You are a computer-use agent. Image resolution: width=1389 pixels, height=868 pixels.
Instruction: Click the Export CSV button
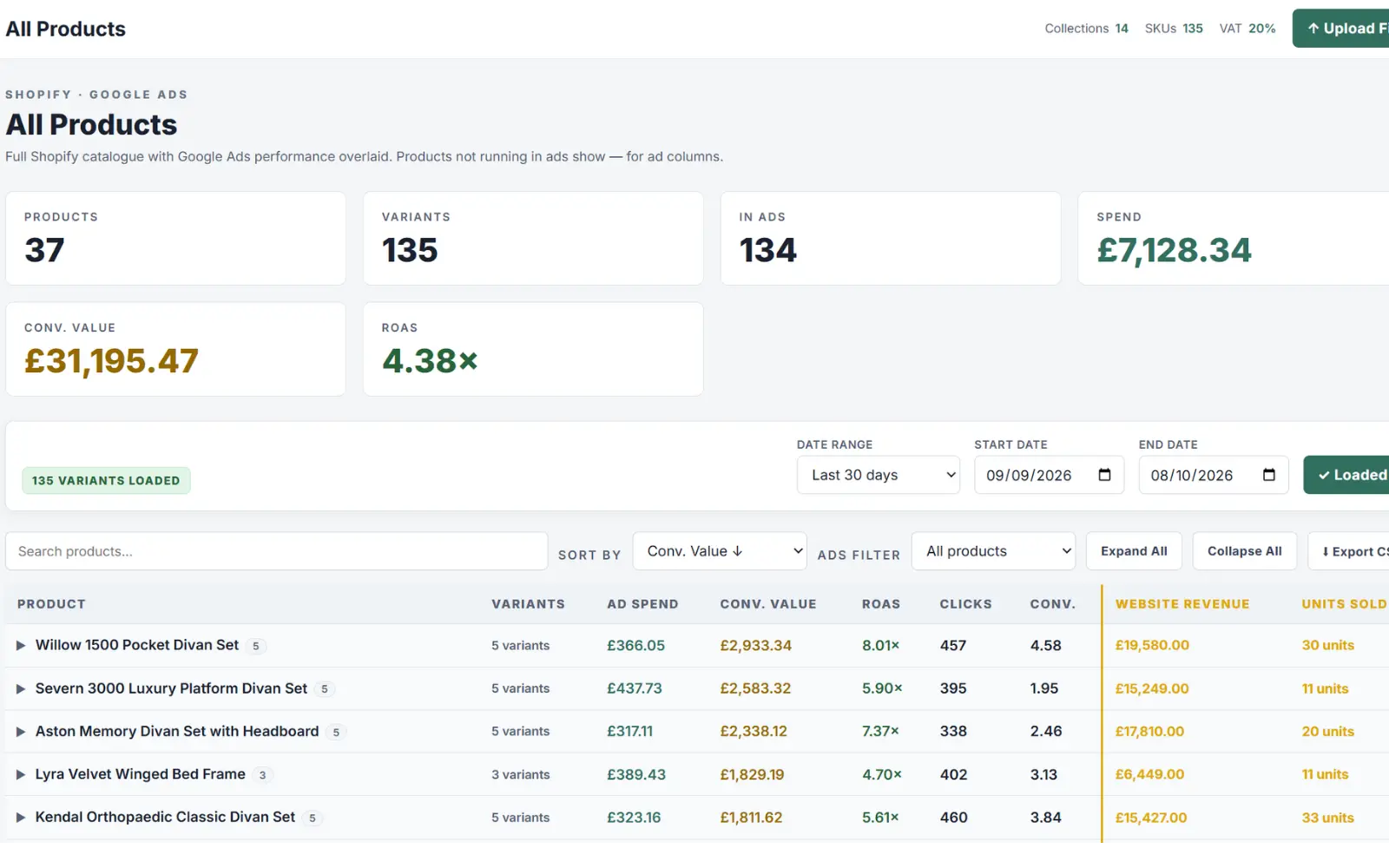pyautogui.click(x=1350, y=551)
